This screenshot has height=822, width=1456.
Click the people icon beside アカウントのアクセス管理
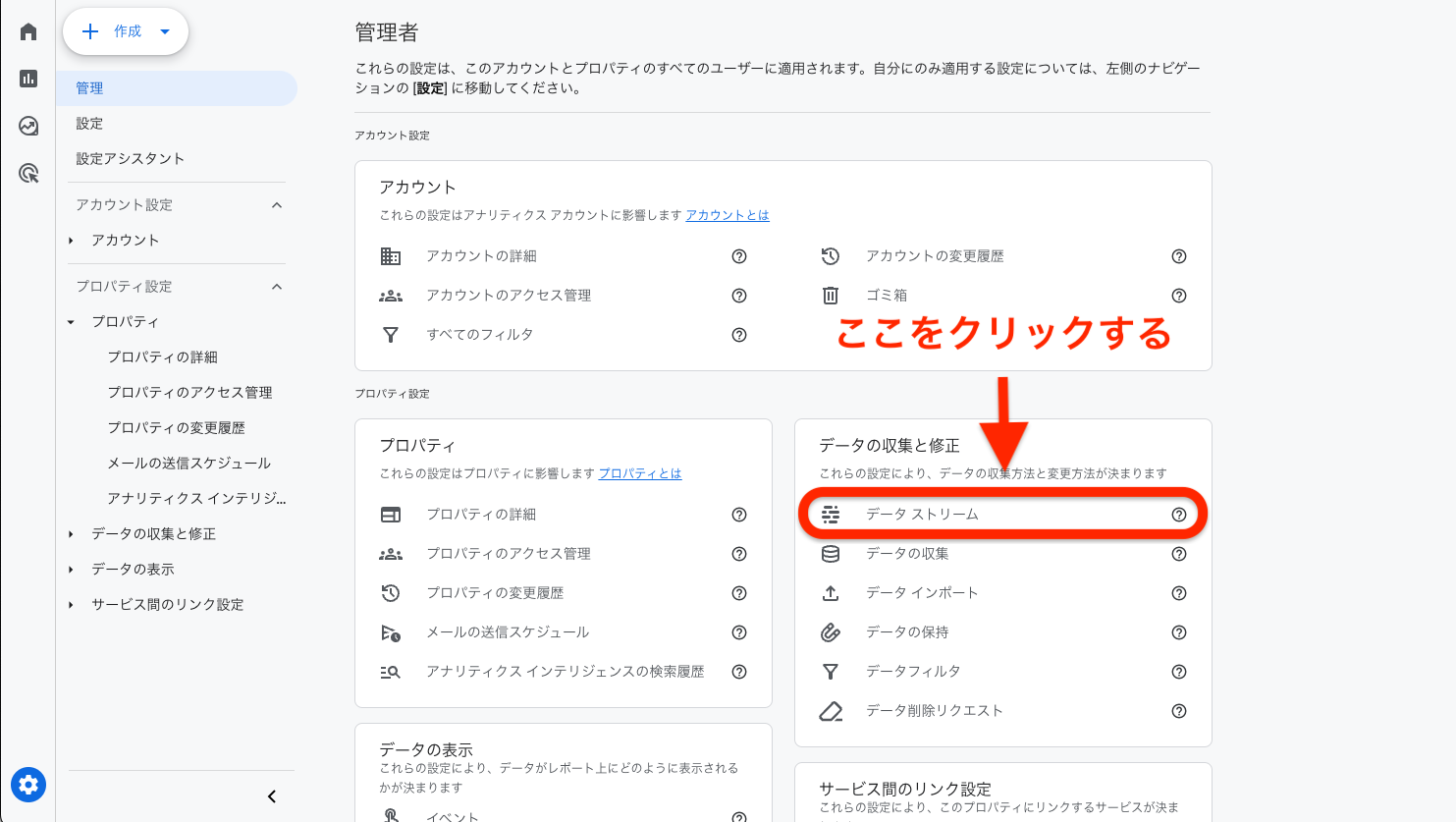coord(391,296)
